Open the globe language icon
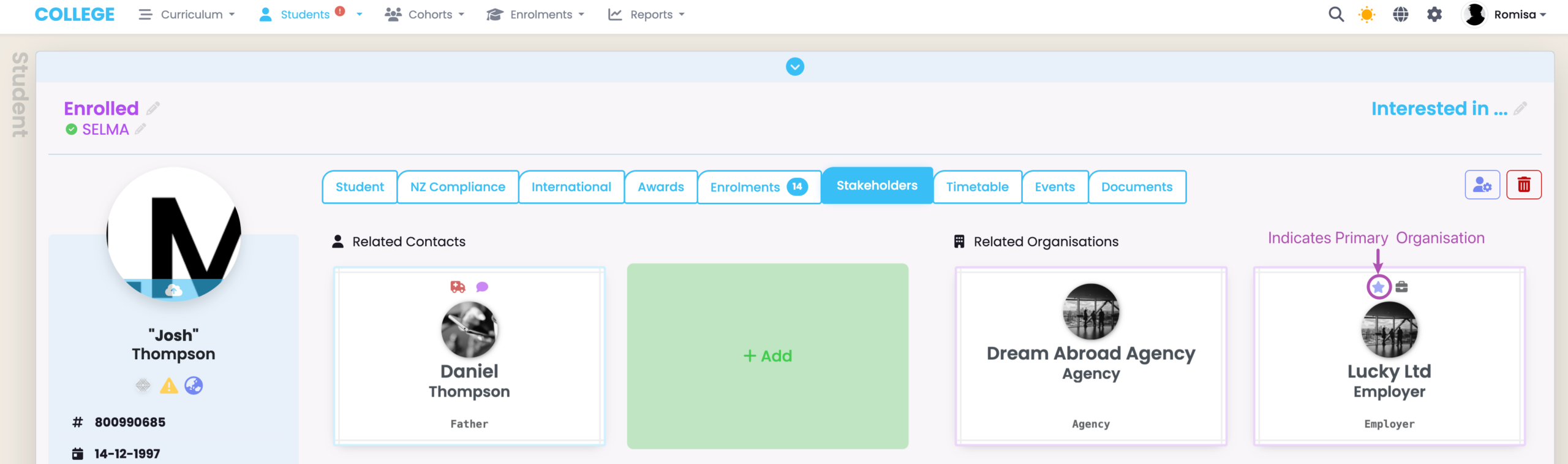The height and width of the screenshot is (464, 1568). pos(1400,14)
